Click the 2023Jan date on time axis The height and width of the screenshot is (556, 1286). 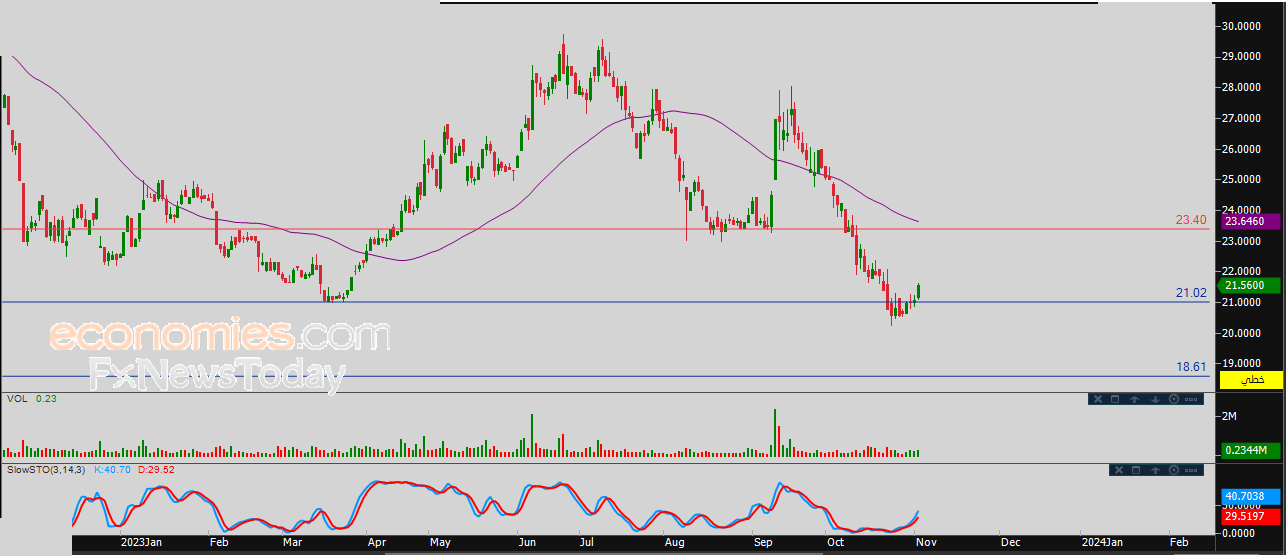[142, 542]
